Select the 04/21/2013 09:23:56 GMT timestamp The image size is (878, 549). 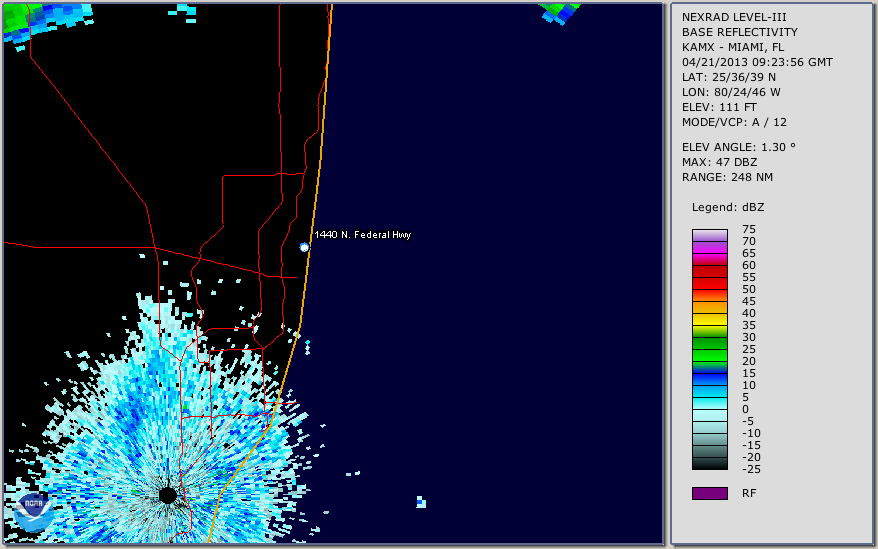coord(757,62)
